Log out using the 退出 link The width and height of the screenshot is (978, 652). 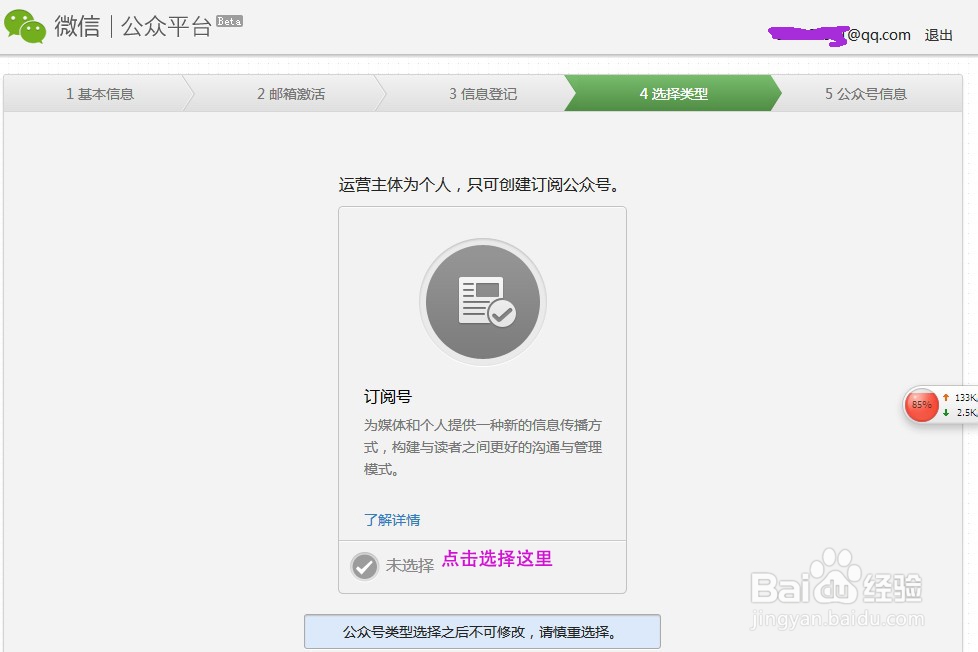click(938, 36)
